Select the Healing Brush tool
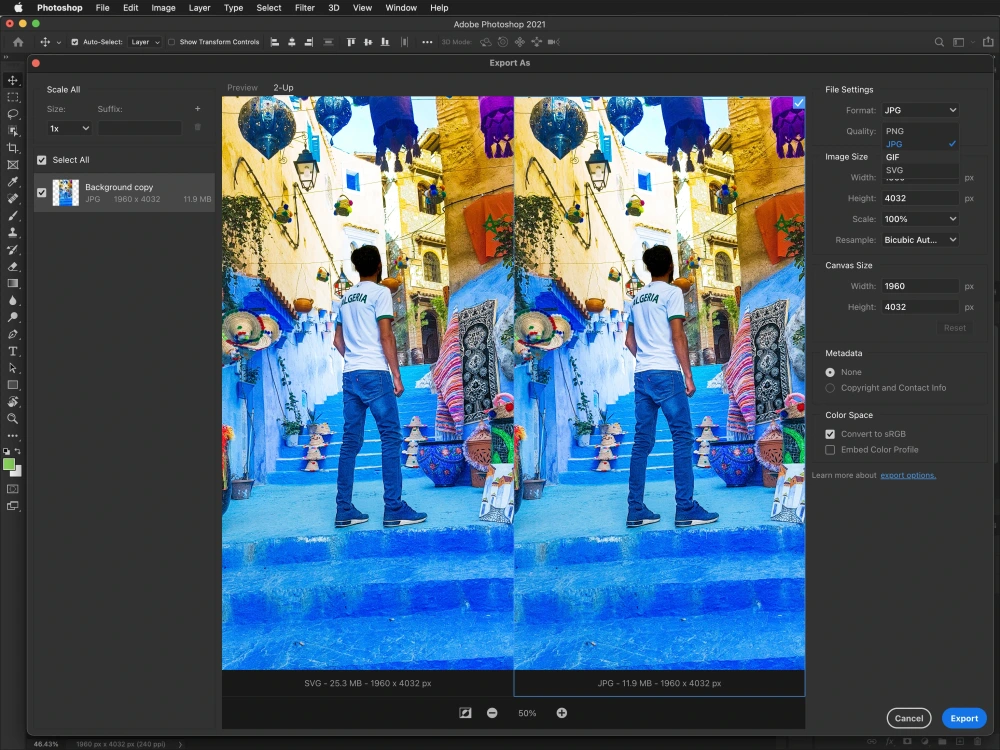 coord(13,198)
